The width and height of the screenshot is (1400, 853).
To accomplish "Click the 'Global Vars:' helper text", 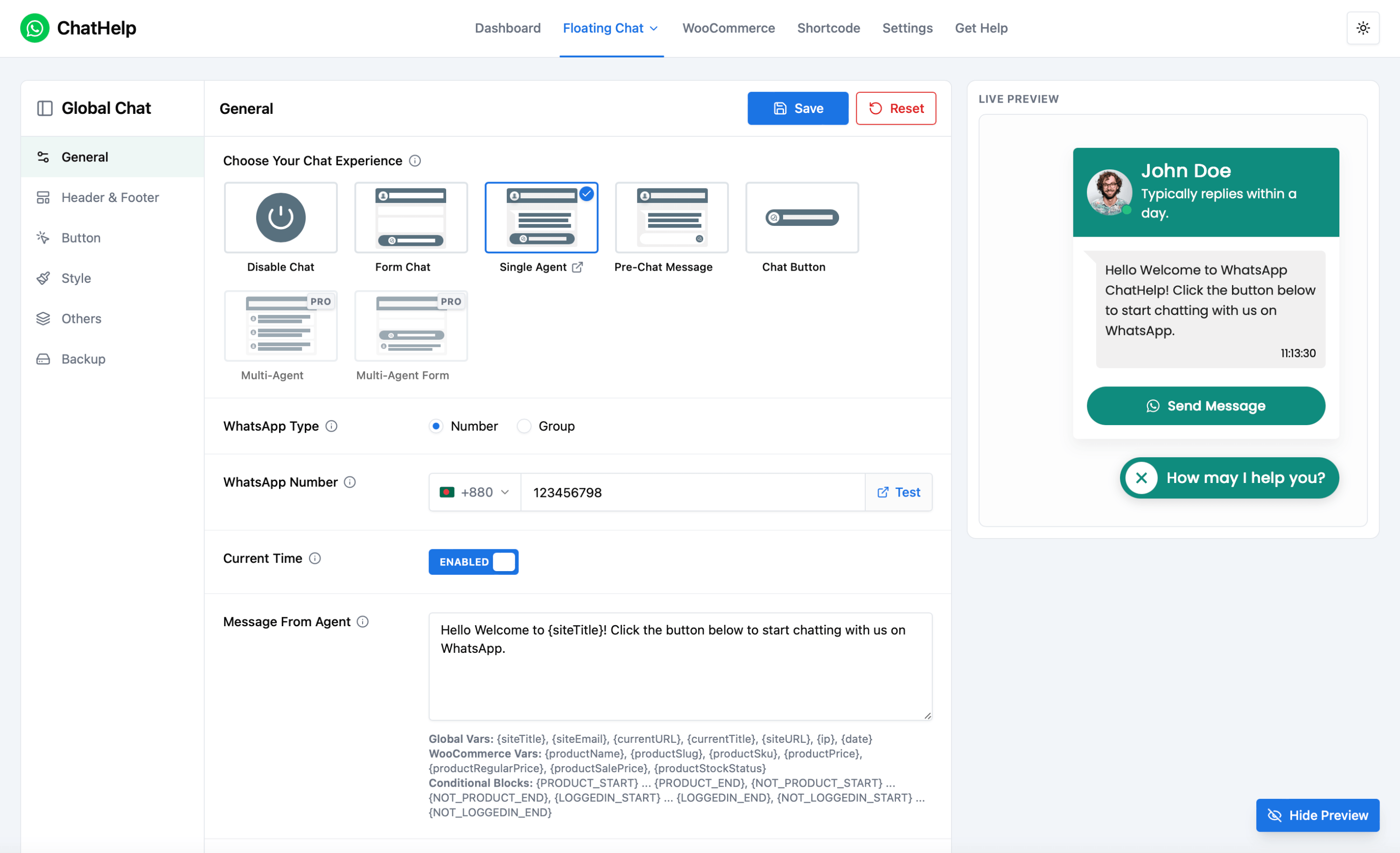I will tap(461, 738).
